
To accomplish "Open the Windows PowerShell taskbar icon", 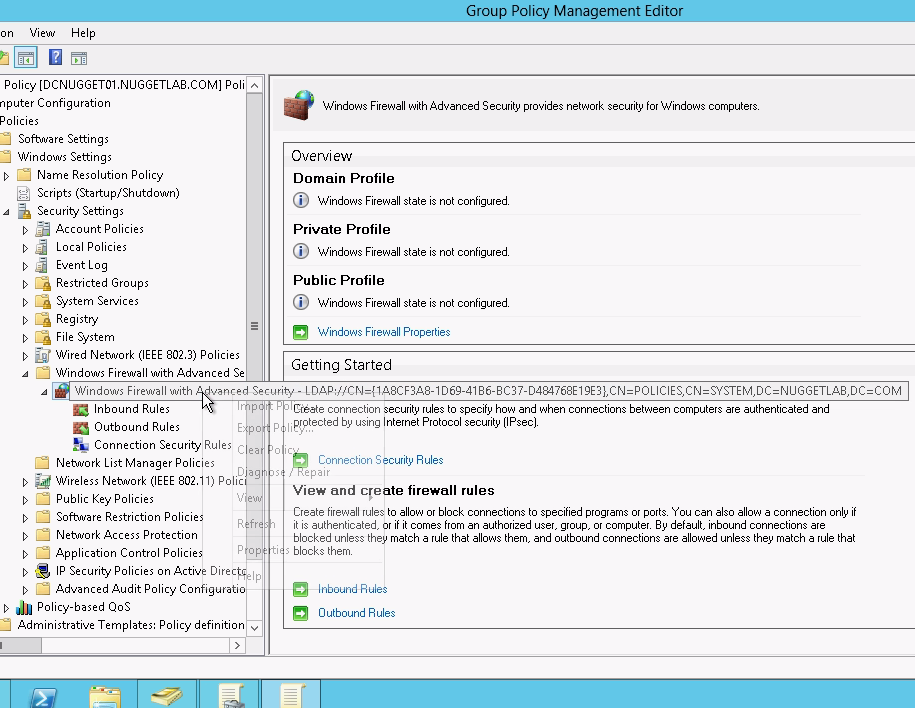I will [x=41, y=696].
